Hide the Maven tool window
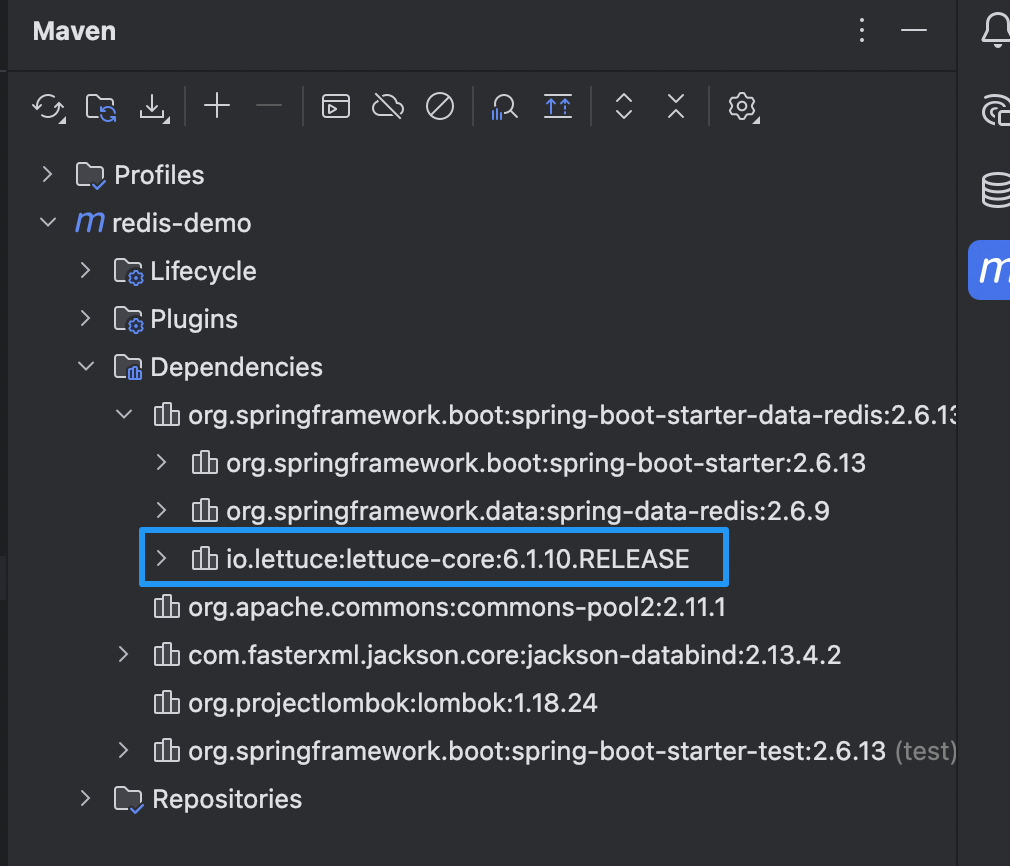This screenshot has width=1010, height=866. 913,30
